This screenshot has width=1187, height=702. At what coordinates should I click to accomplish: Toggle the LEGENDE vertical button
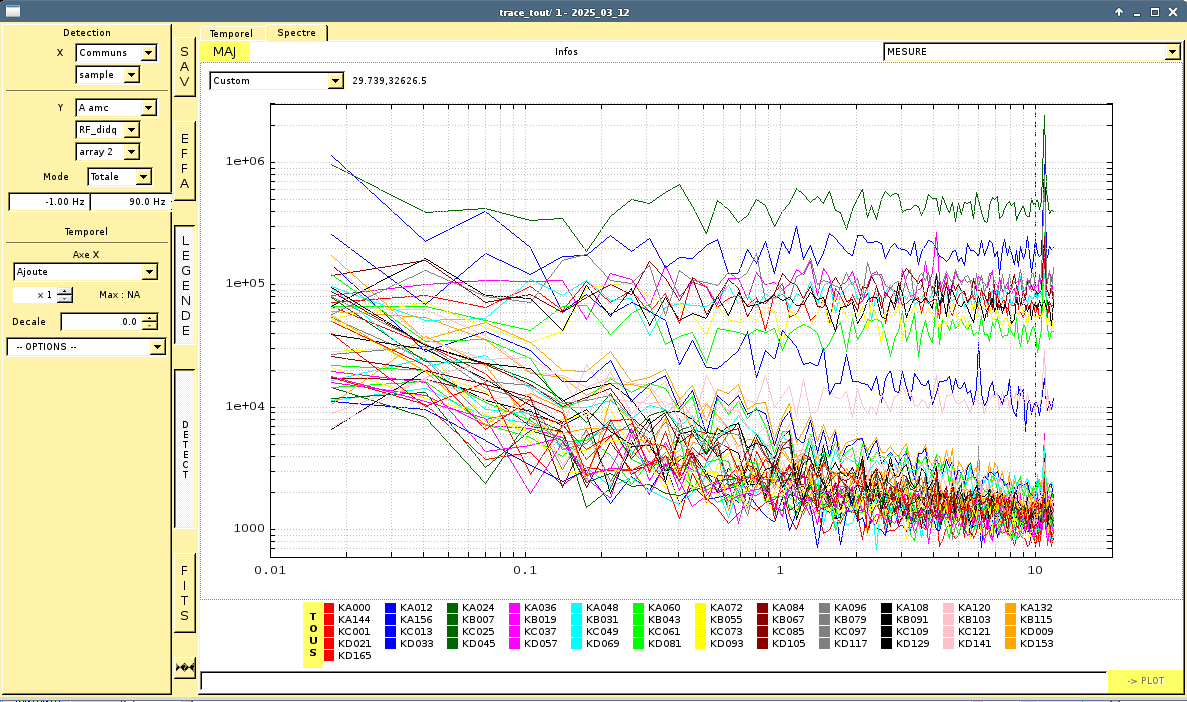(184, 285)
